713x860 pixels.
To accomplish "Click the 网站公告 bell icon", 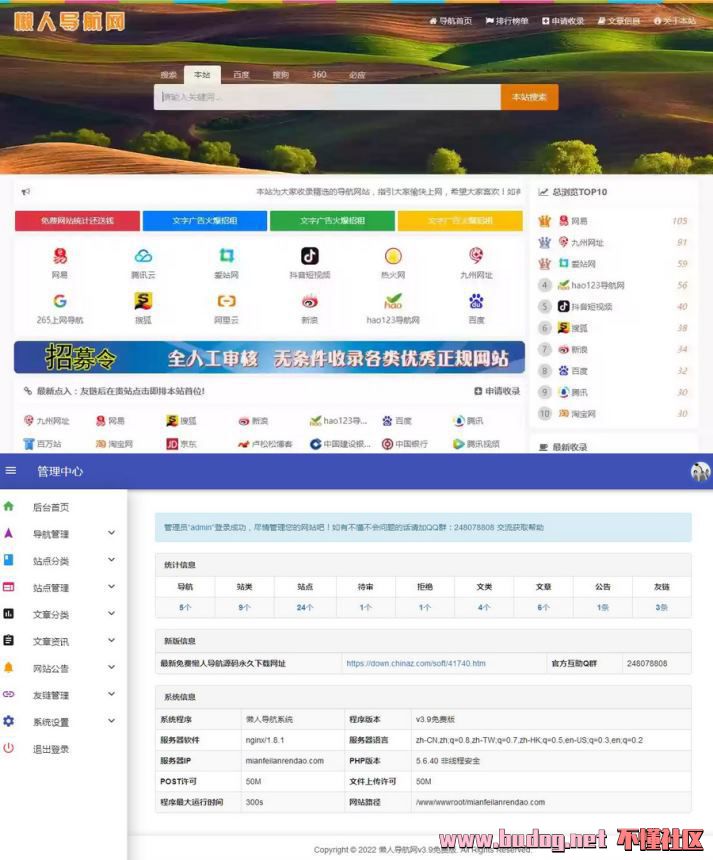I will [9, 667].
